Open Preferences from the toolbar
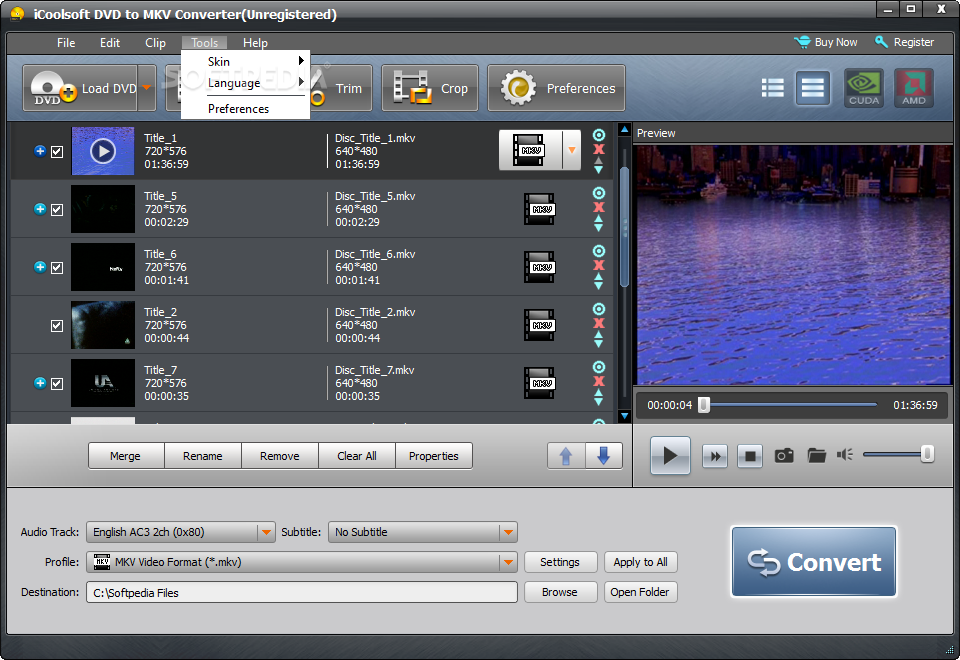960x660 pixels. click(556, 88)
